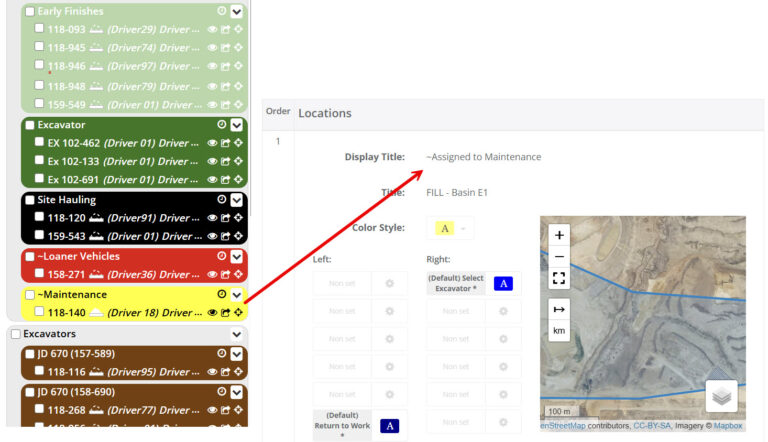Viewport: 768px width, 442px height.
Task: Click clock icon on JD 670 (157-589)
Action: tap(222, 353)
